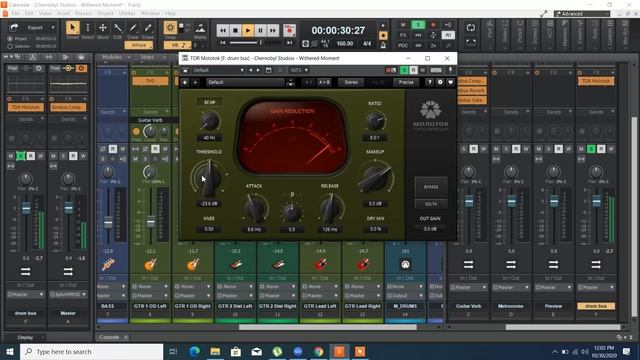The image size is (640, 360).
Task: Click the tempo value 160.00
Action: click(344, 43)
